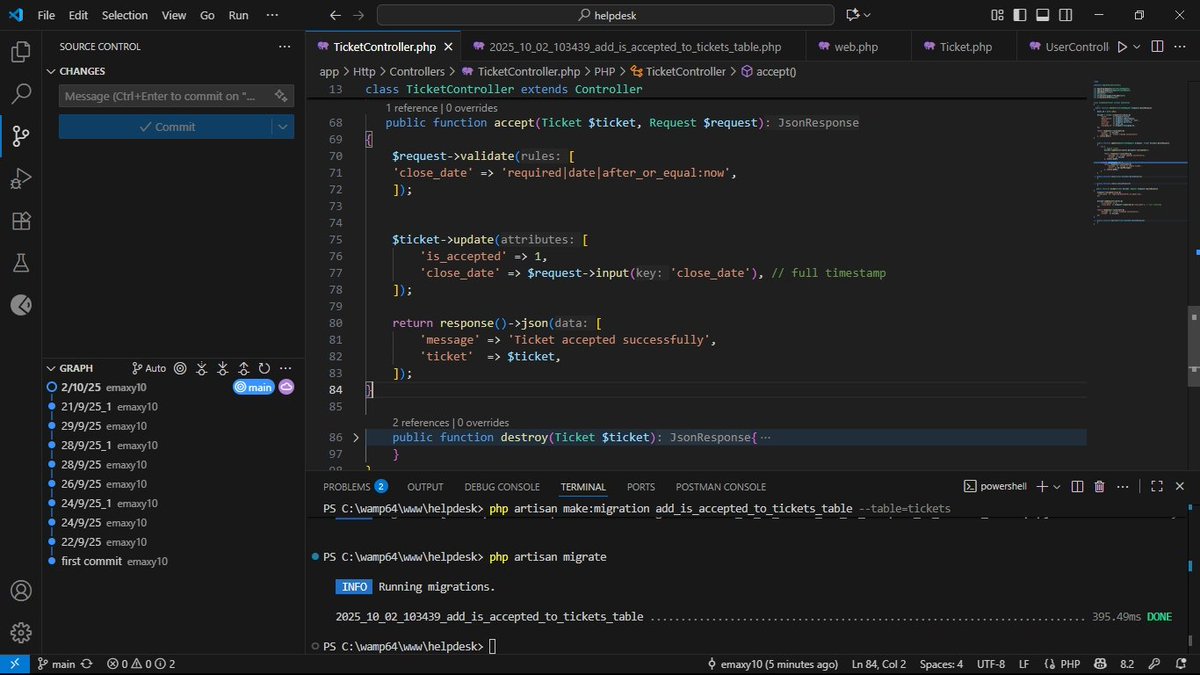Click main branch in status bar

click(x=56, y=664)
